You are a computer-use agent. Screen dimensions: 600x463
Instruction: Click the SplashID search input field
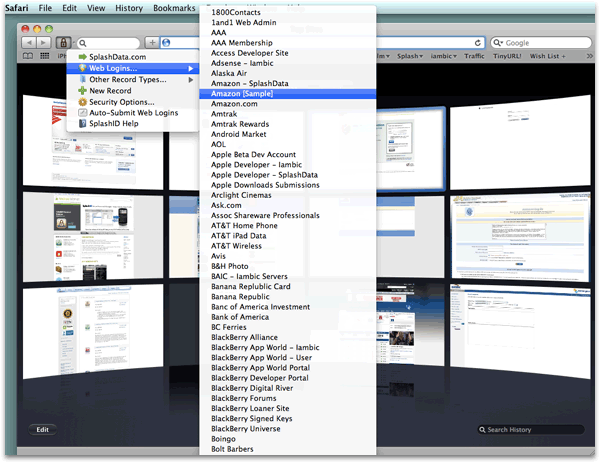pos(109,43)
